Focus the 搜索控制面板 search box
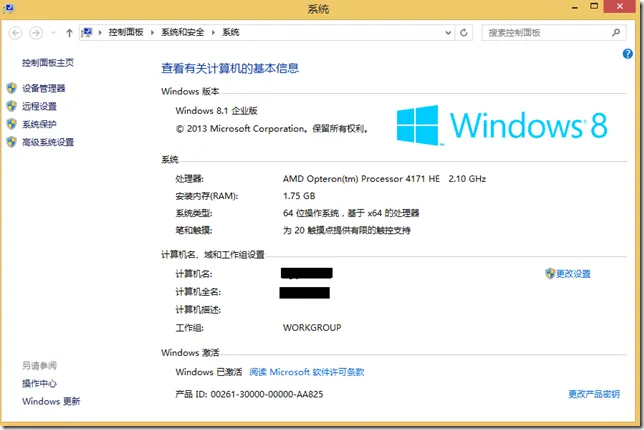 point(553,33)
